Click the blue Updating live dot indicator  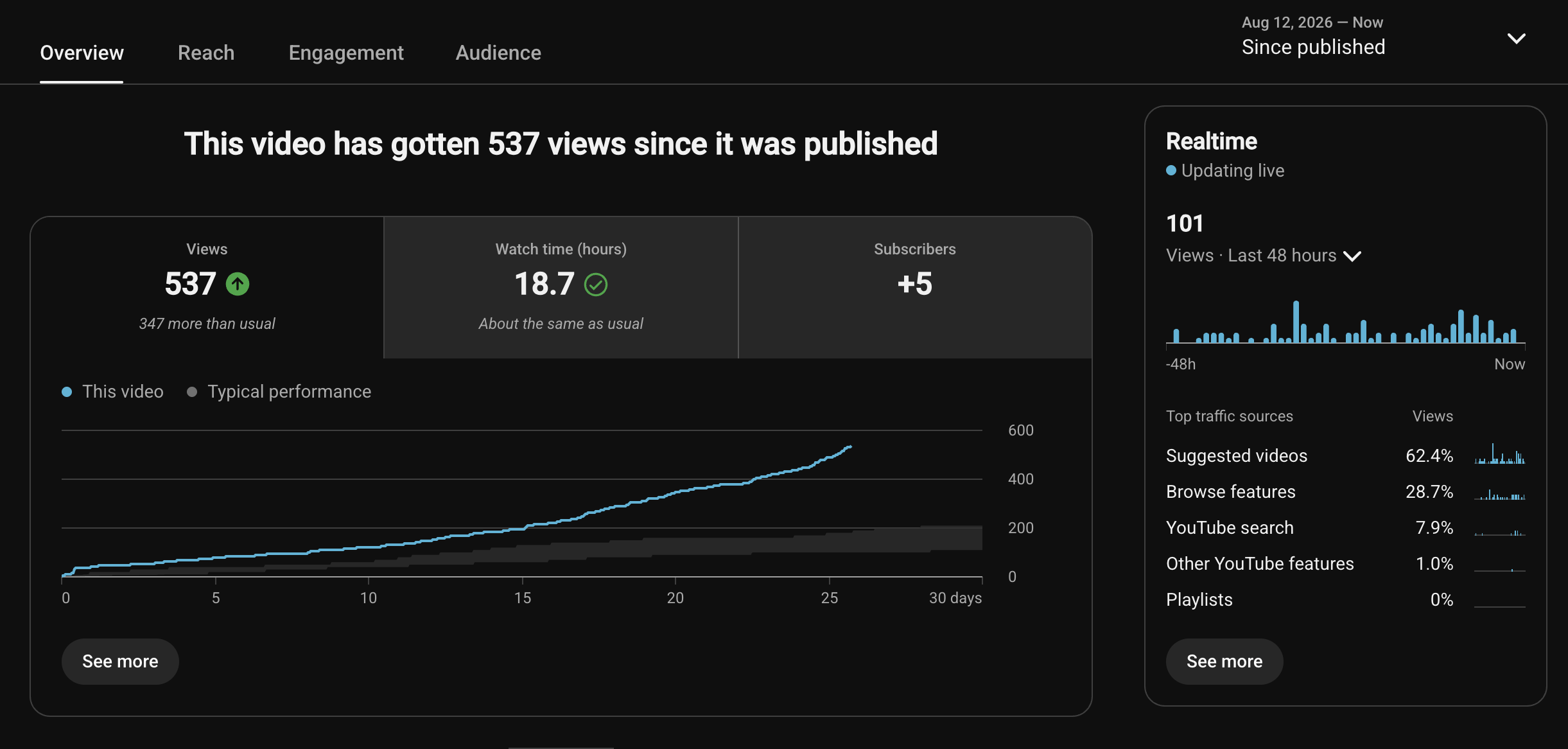click(1171, 170)
